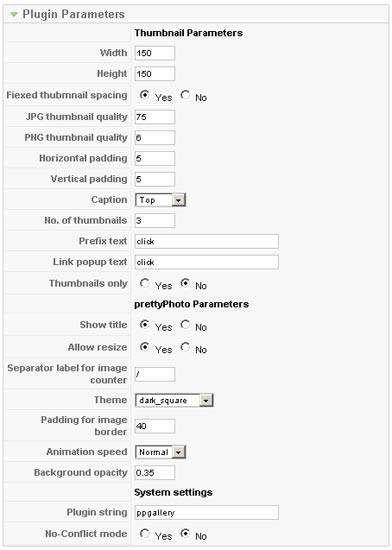Collapse the Plugin Parameters panel arrow

tap(14, 14)
